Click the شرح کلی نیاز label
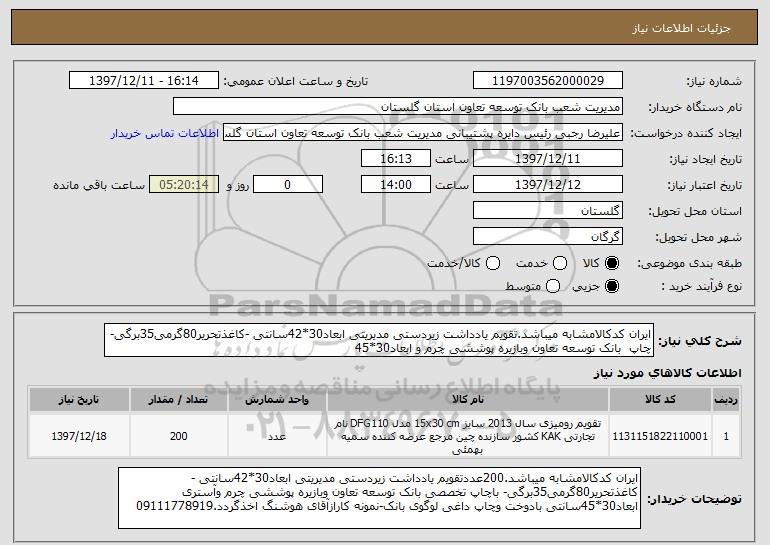The width and height of the screenshot is (770, 545). point(699,341)
